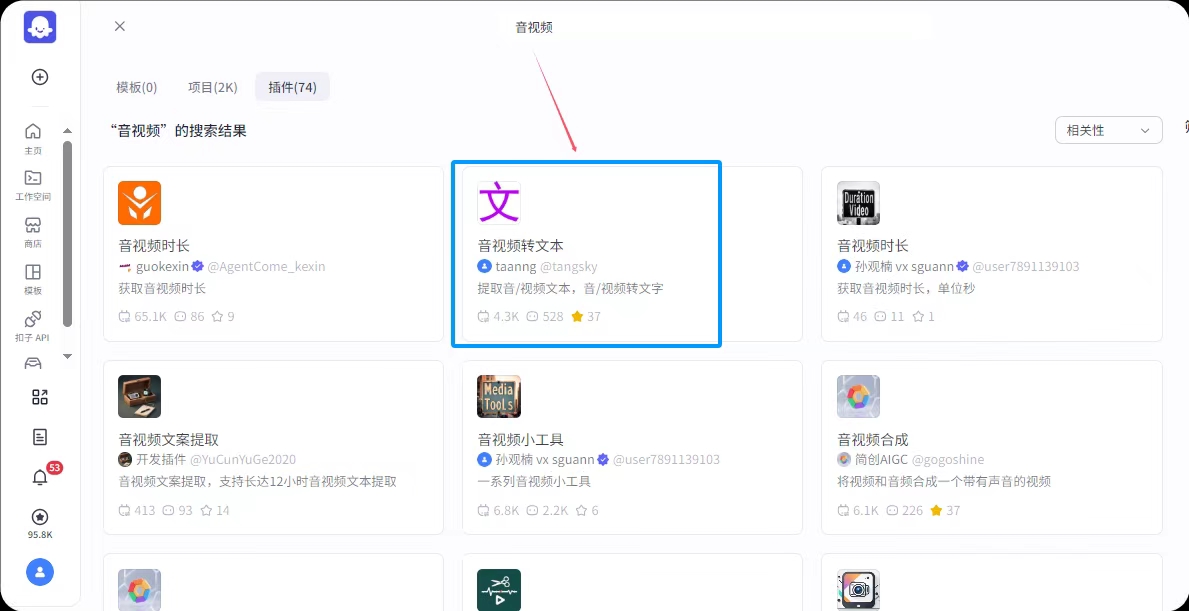Click the 音视频文案提取 plugin icon
Screen dimensions: 1189x611
(140, 396)
